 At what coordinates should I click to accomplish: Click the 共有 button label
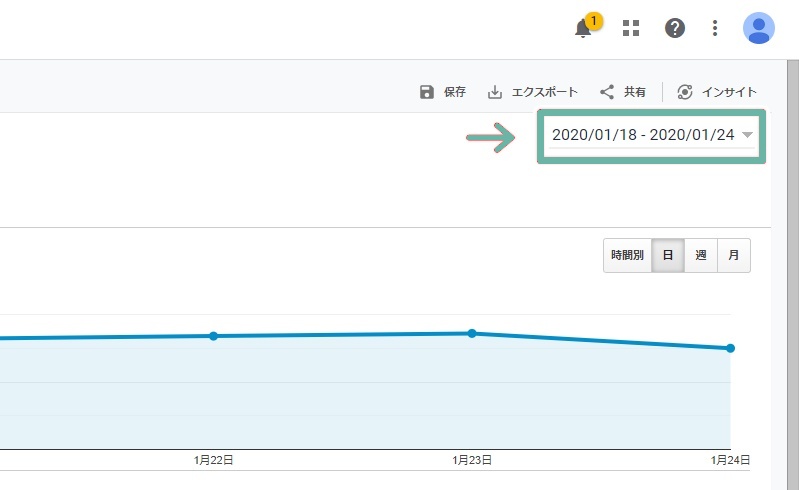(635, 92)
